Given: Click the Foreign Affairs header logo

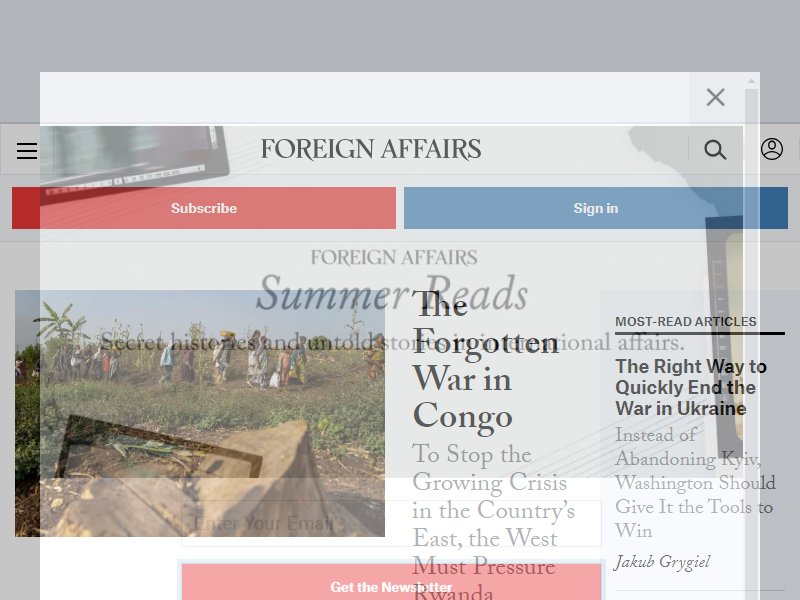Looking at the screenshot, I should (x=371, y=149).
